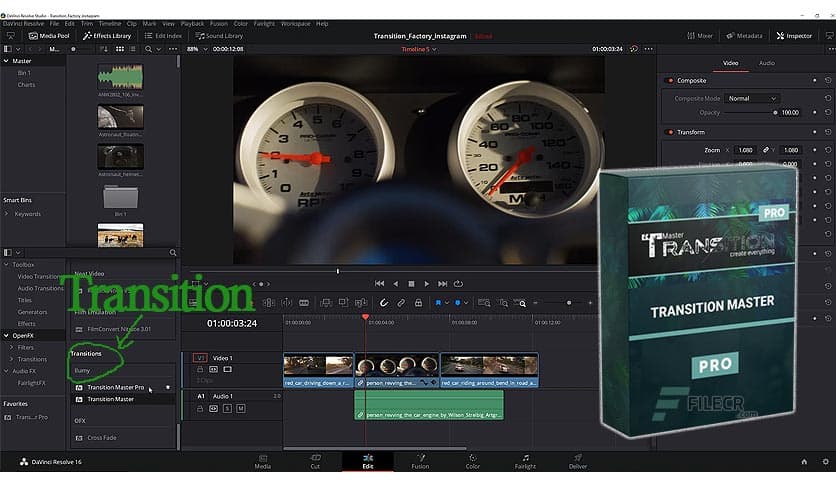Reset the Composite section

828,80
